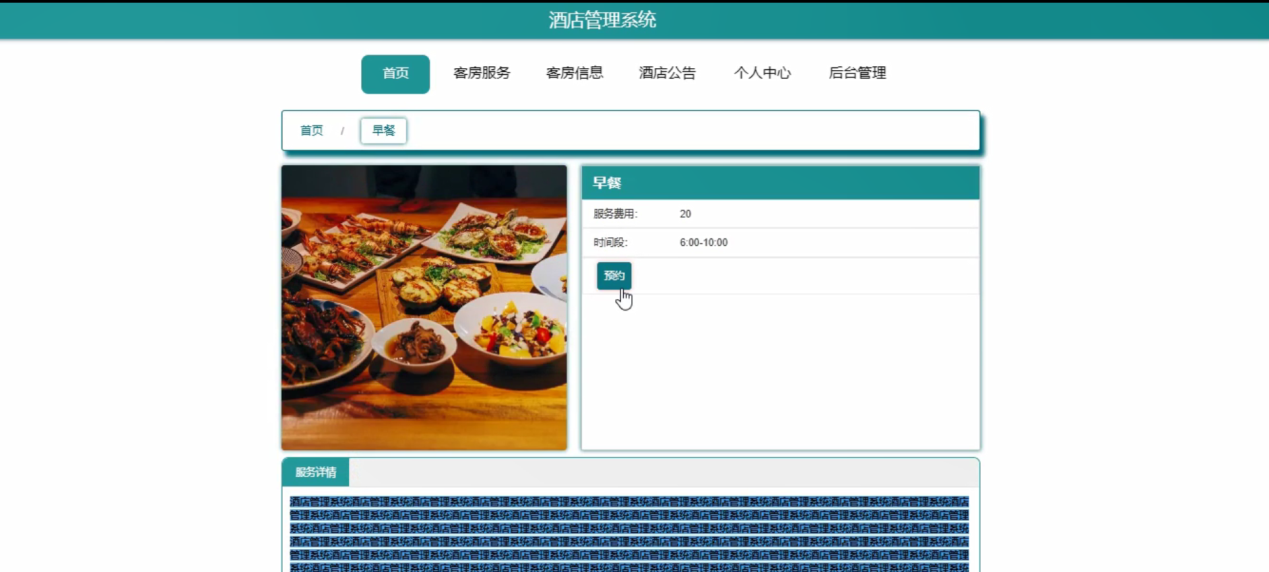Click the 预约 button
The height and width of the screenshot is (572, 1269).
(x=614, y=276)
